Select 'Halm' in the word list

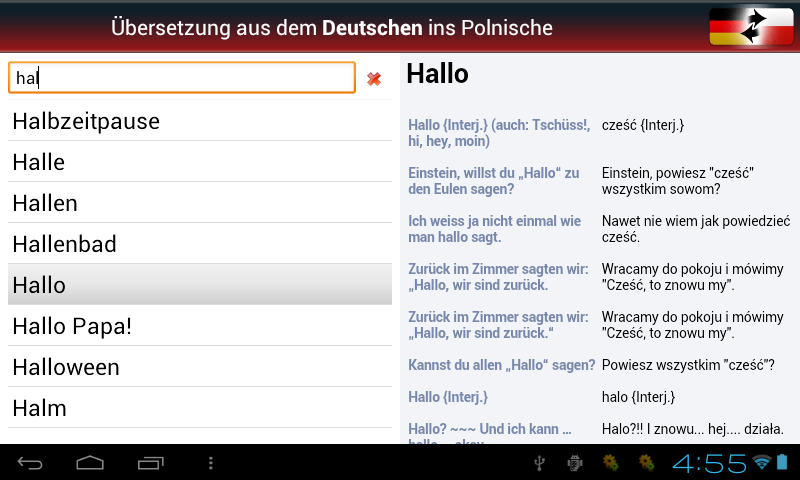click(200, 408)
